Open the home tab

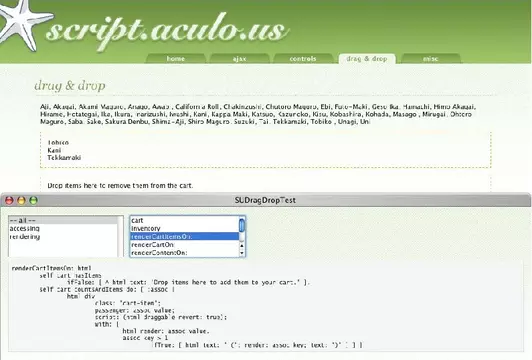tap(175, 58)
